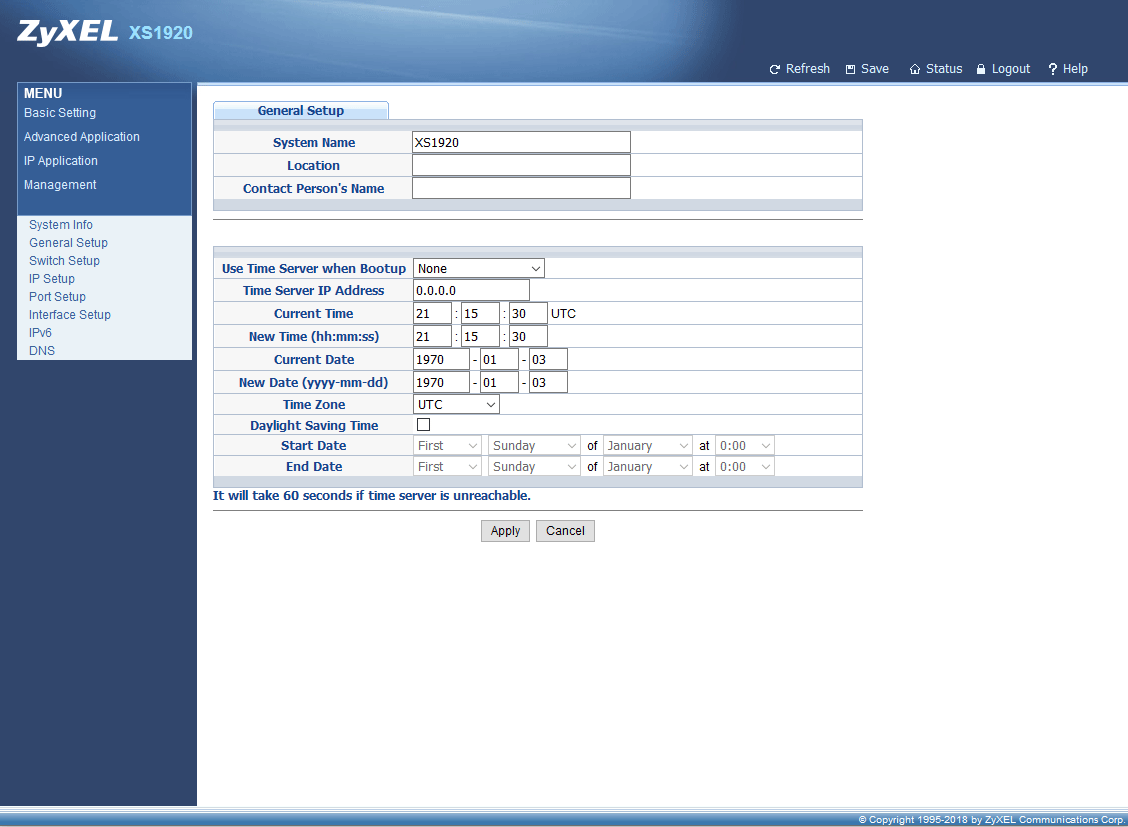Screen dimensions: 1128x827
Task: Click the Apply button
Action: click(x=505, y=531)
